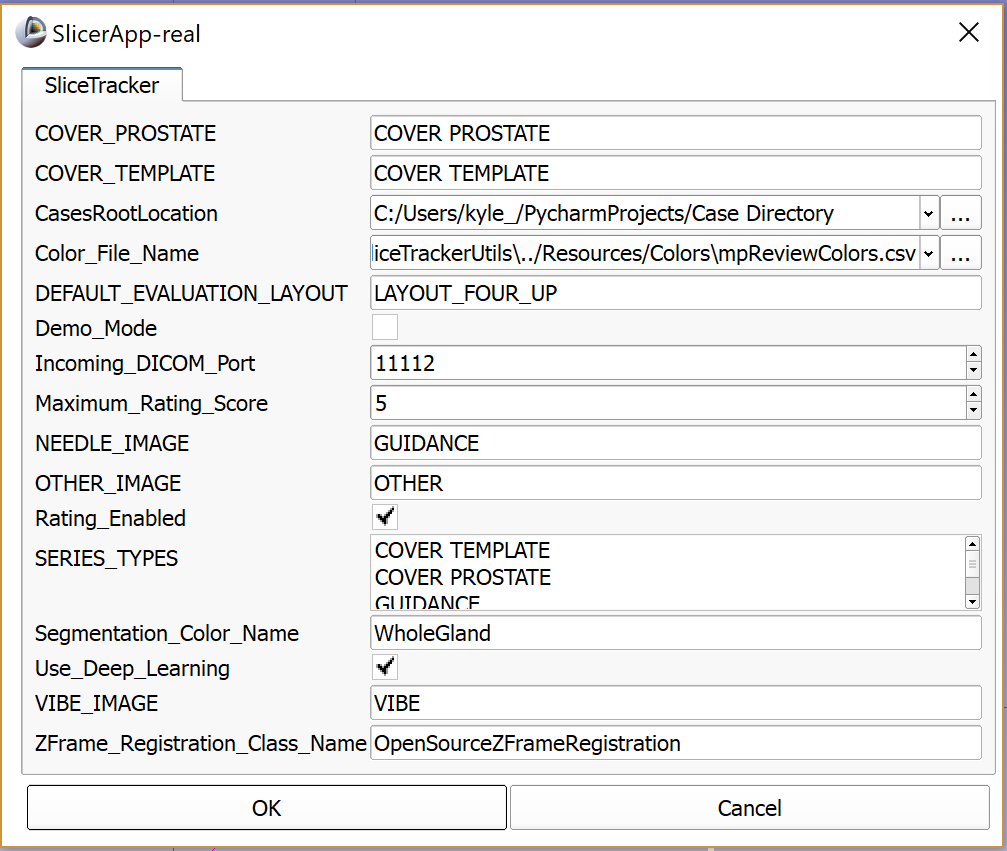Viewport: 1007px width, 851px height.
Task: Browse for CasesRootLocation directory with ellipsis button
Action: click(x=960, y=214)
